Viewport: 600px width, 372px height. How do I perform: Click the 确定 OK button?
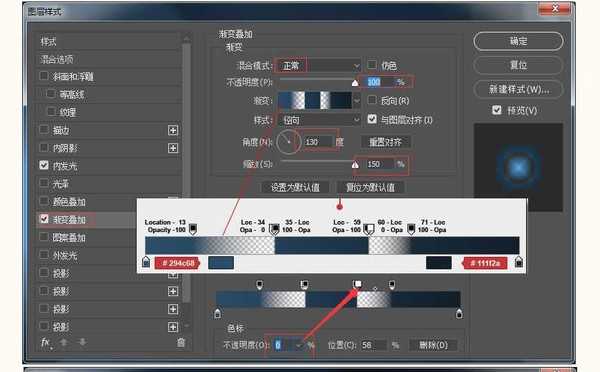(x=518, y=41)
